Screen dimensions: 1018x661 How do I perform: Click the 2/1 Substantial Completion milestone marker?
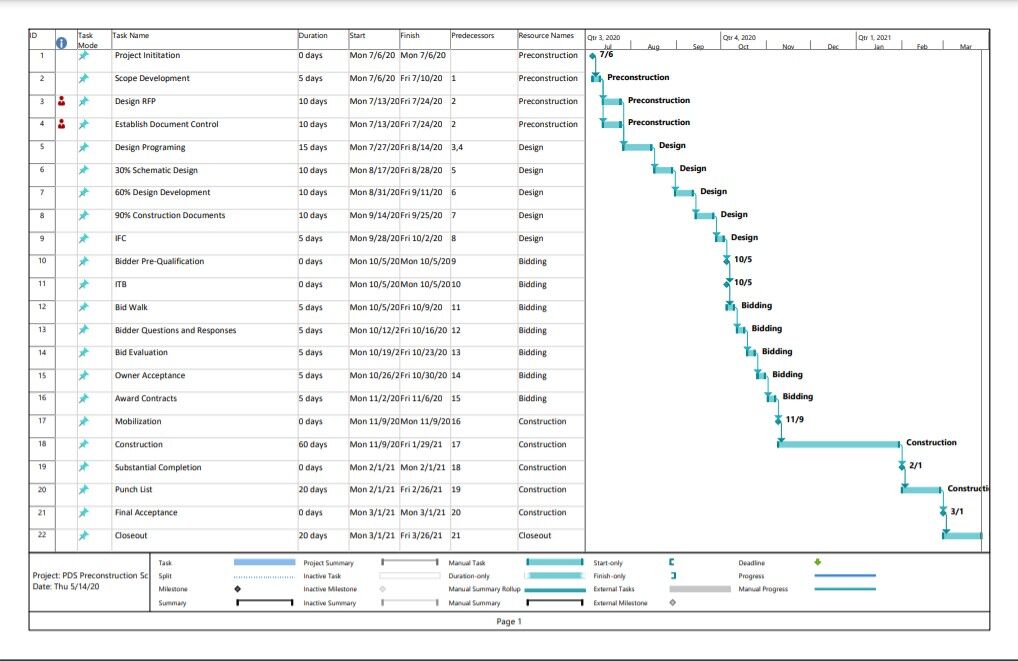tap(902, 466)
